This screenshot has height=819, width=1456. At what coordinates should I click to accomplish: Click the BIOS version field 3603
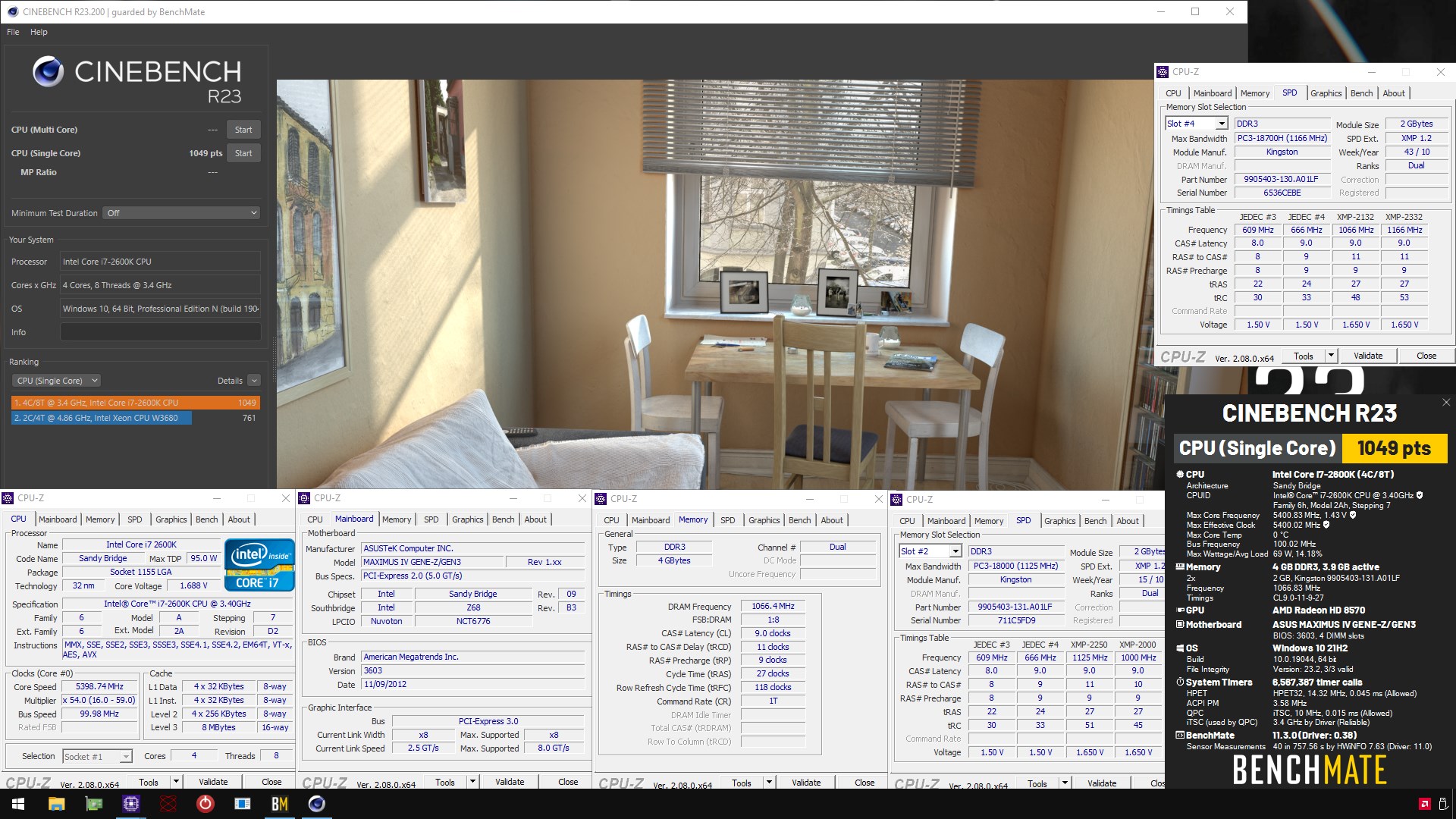click(473, 671)
